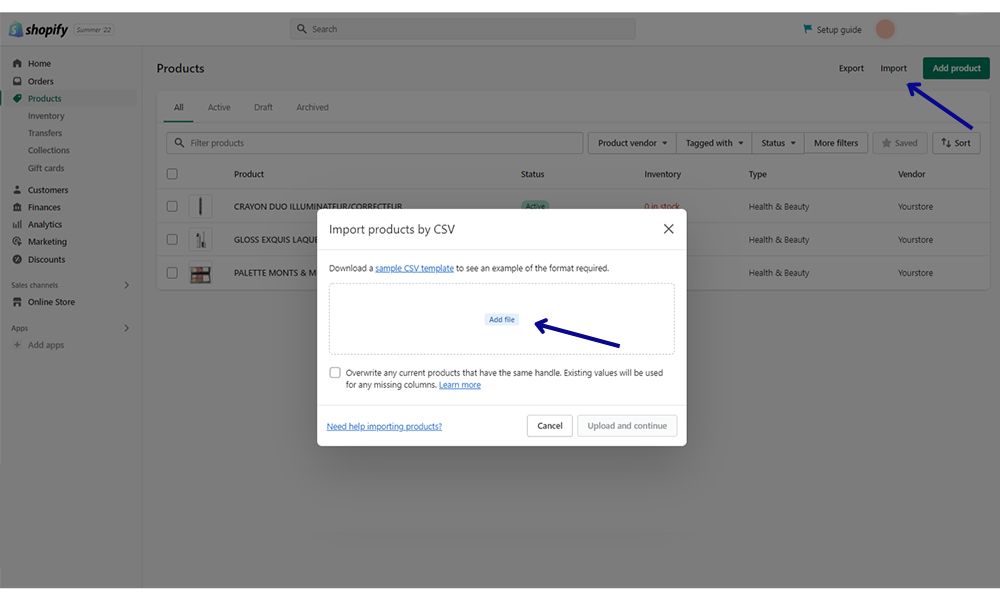Click the magnifier icon in Search bar
This screenshot has height=600, width=1000.
[302, 29]
